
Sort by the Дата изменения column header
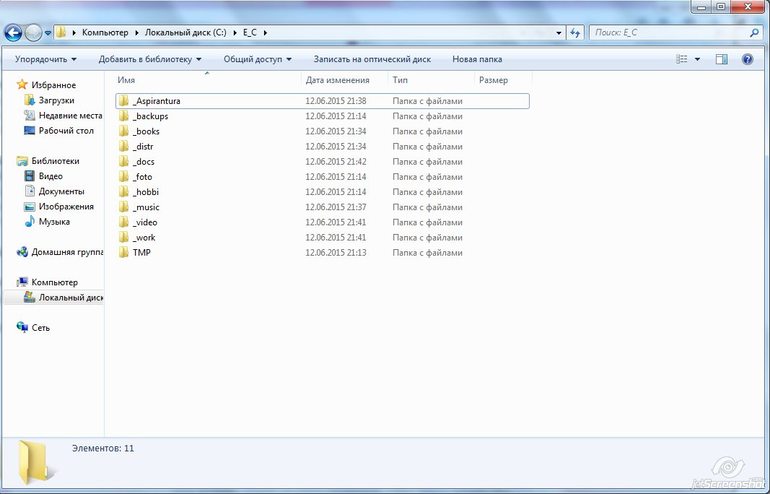(x=337, y=80)
